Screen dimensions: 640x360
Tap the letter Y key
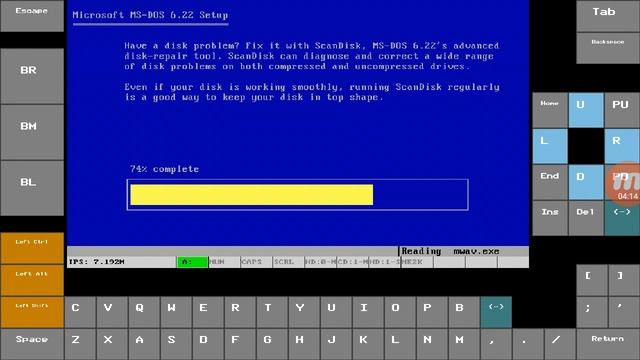[304, 312]
